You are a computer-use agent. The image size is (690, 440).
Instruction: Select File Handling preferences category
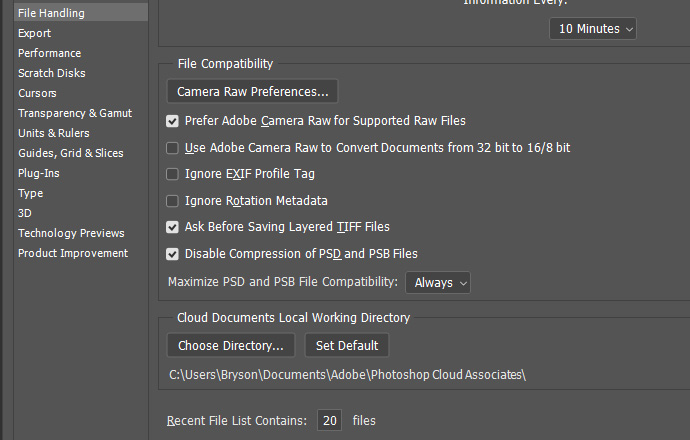81,13
